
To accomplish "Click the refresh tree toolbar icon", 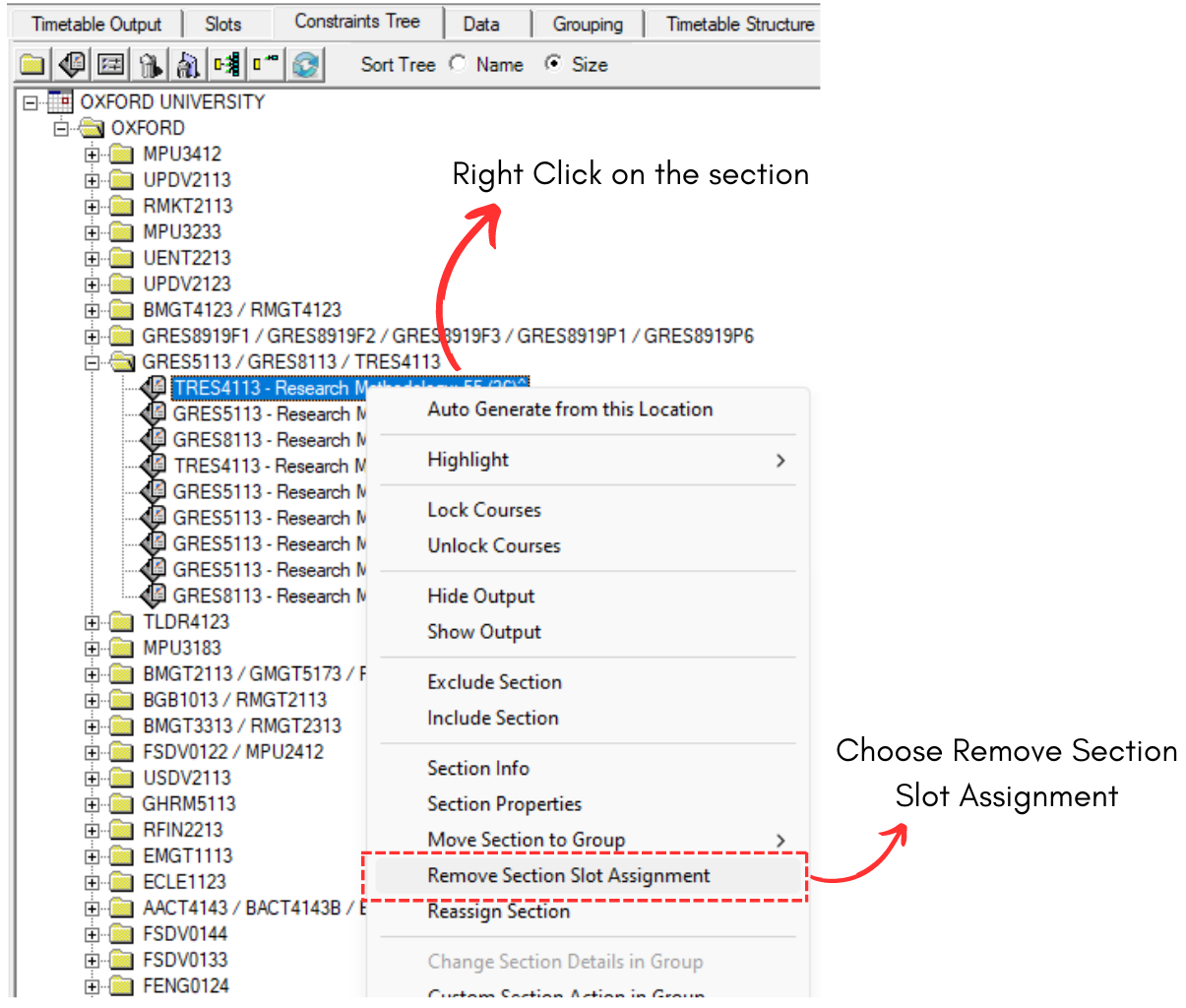I will pos(306,65).
